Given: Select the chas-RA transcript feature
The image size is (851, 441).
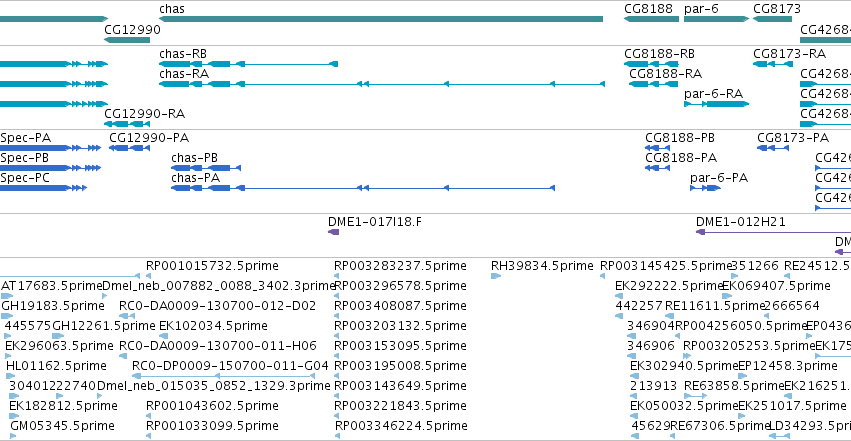Looking at the screenshot, I should pyautogui.click(x=382, y=84).
